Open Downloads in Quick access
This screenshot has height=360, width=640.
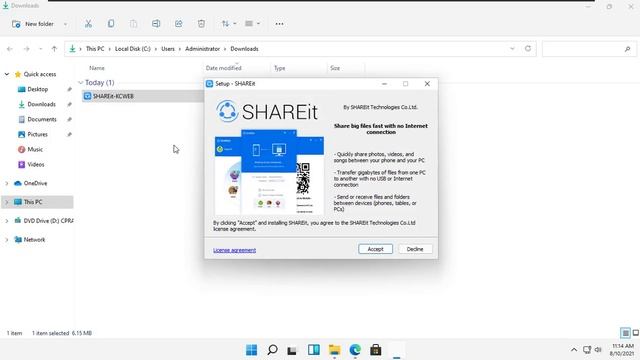[41, 104]
